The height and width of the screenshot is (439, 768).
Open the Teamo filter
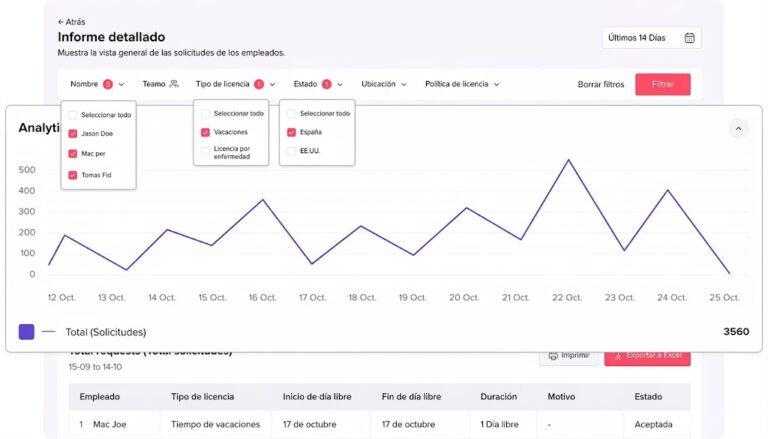coord(160,84)
